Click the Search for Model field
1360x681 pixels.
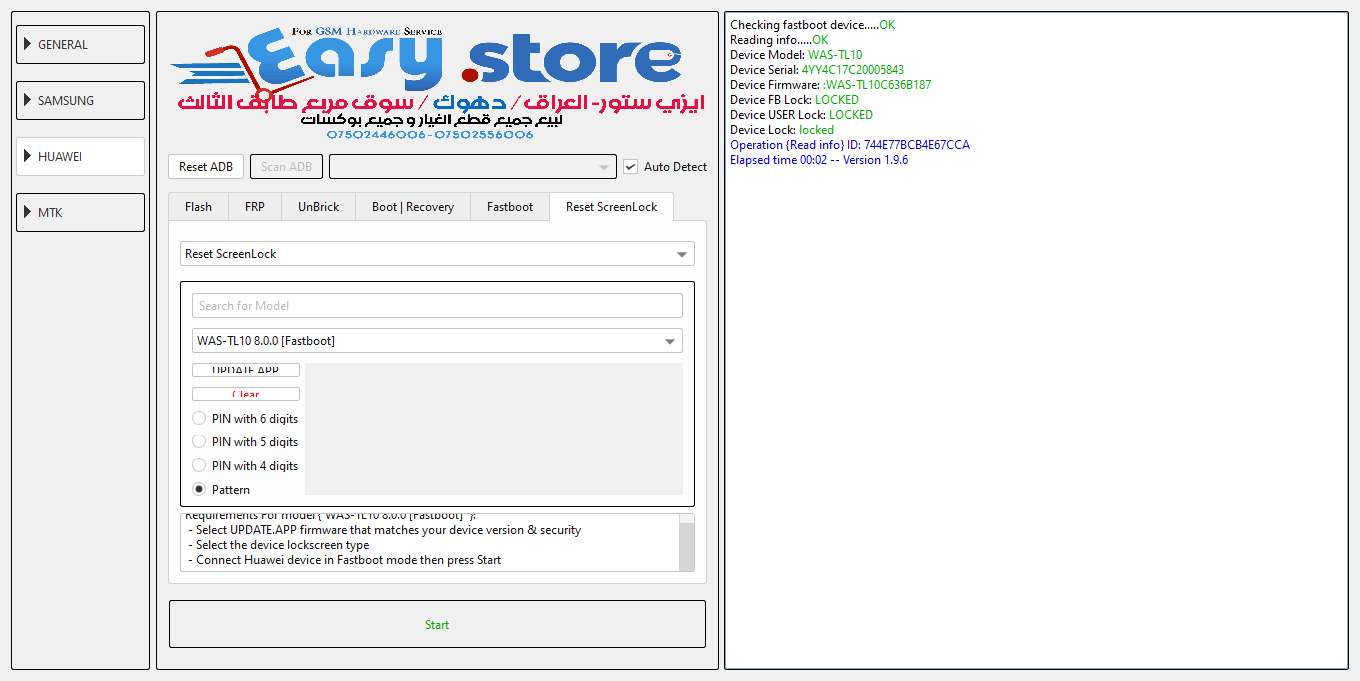(x=437, y=306)
